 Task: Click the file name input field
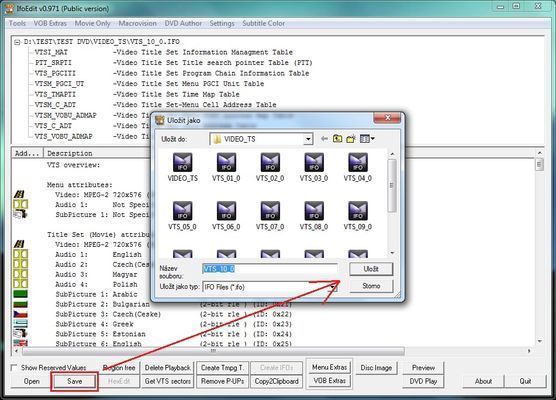coord(270,269)
